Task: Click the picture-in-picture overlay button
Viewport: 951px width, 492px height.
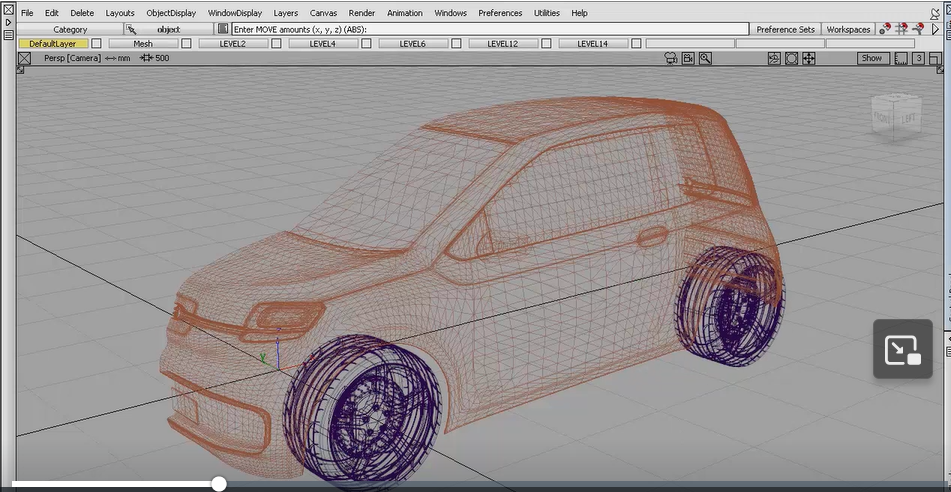Action: pyautogui.click(x=902, y=349)
